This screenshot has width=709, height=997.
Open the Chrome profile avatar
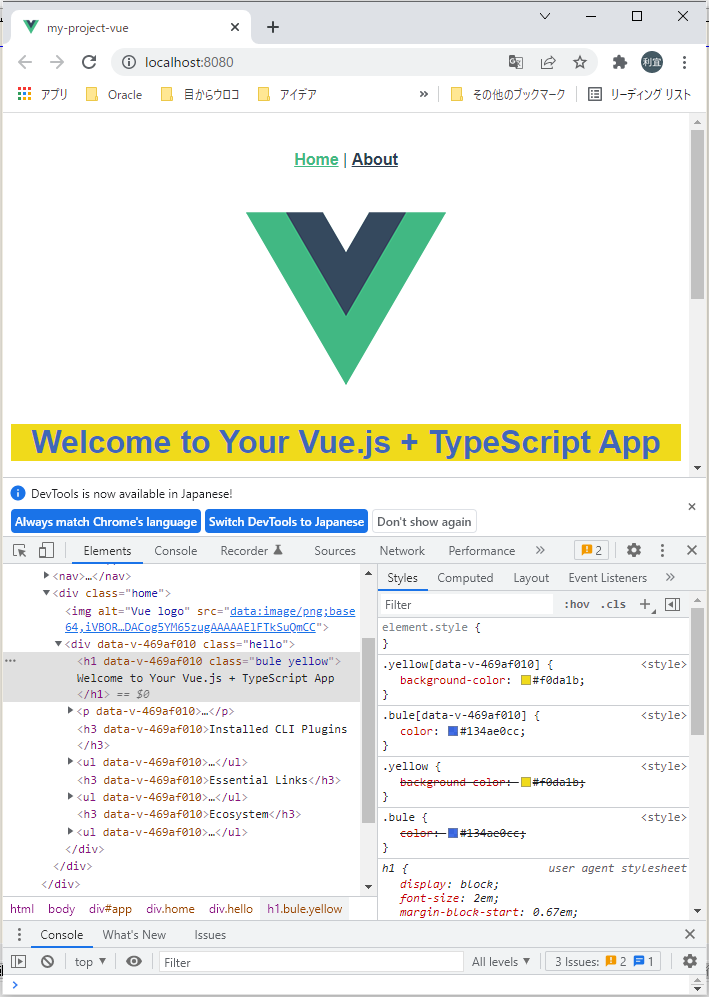pyautogui.click(x=652, y=62)
